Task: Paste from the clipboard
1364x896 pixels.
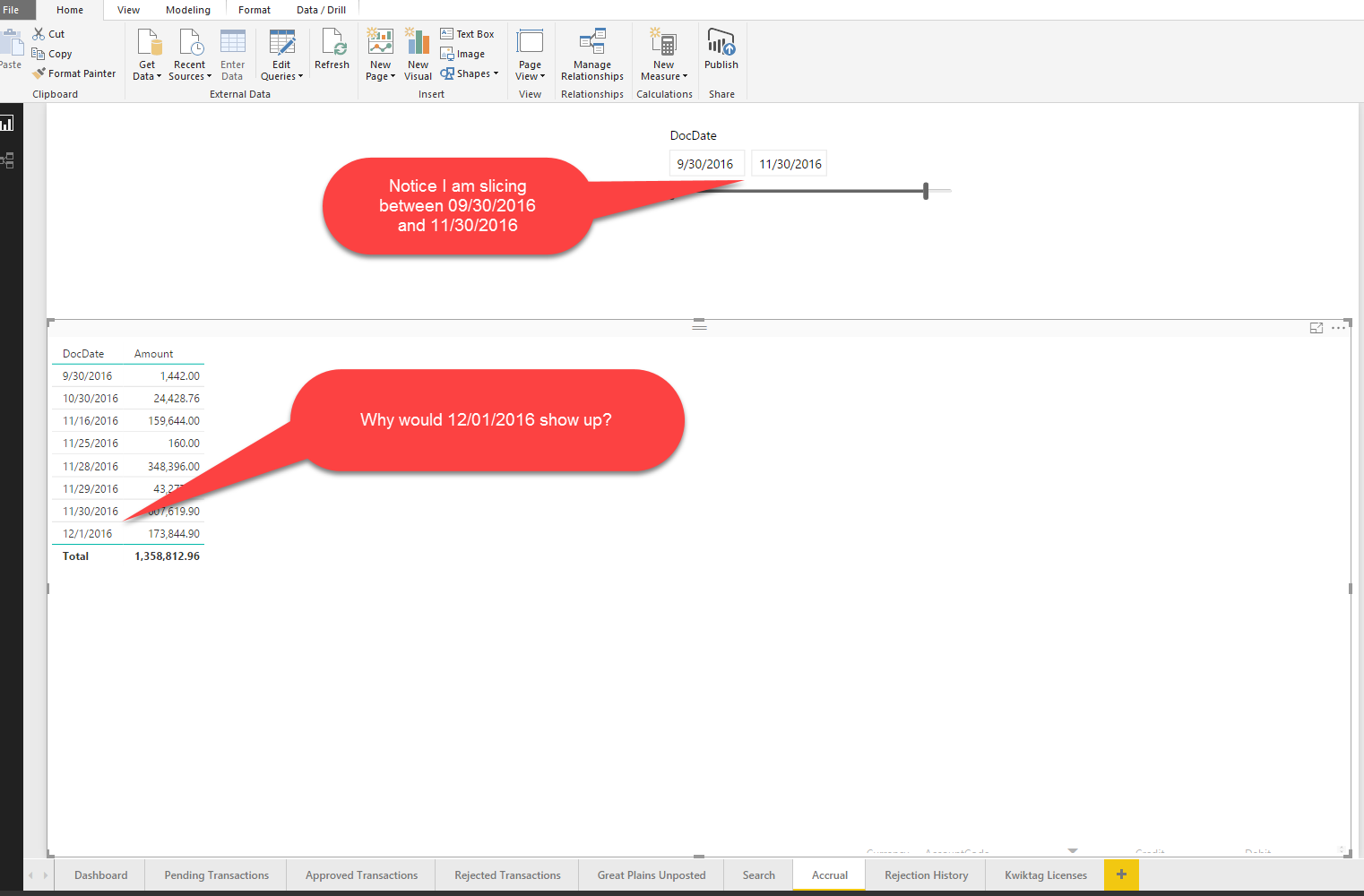Action: pyautogui.click(x=11, y=49)
